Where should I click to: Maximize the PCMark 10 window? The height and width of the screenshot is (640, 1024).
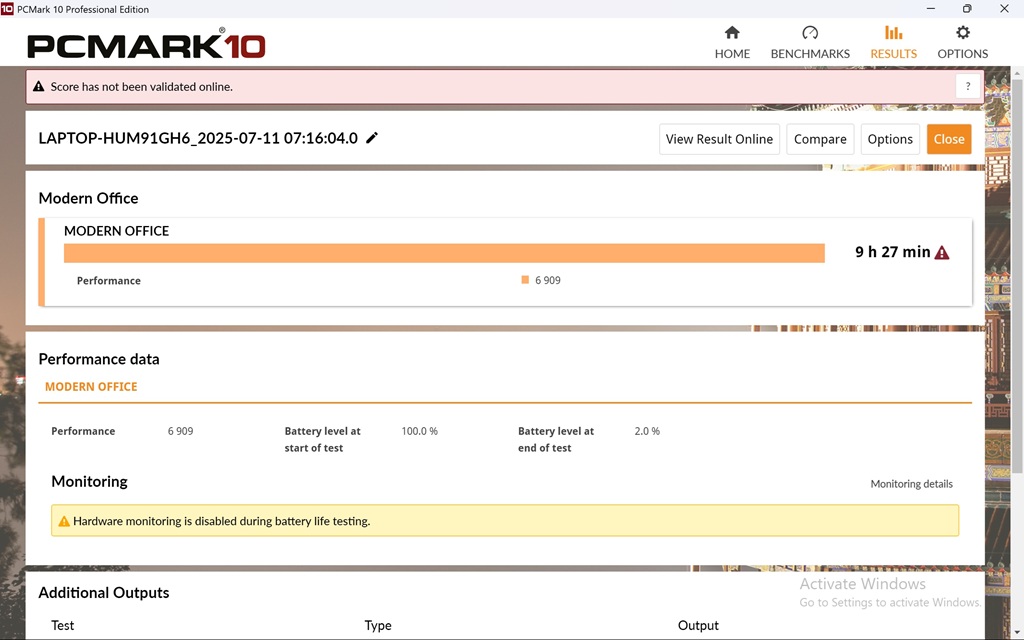pos(967,9)
